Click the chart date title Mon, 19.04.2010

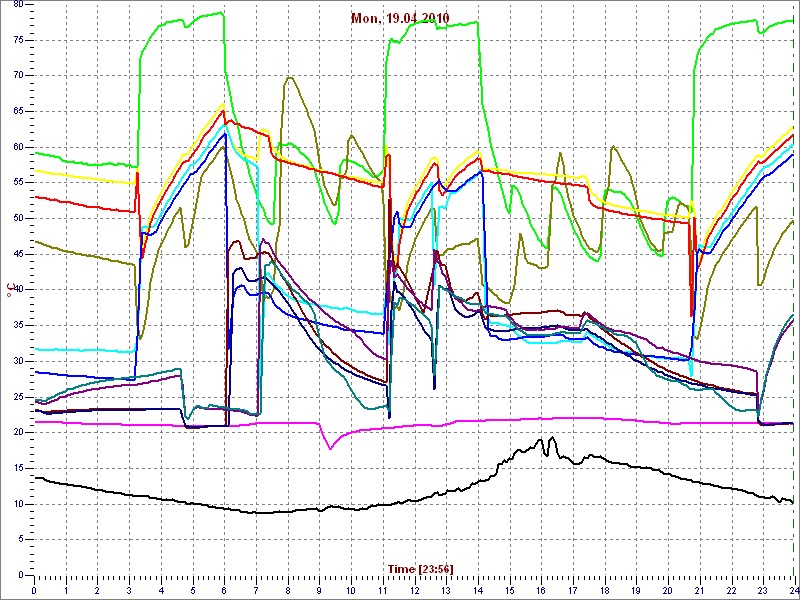tap(400, 18)
